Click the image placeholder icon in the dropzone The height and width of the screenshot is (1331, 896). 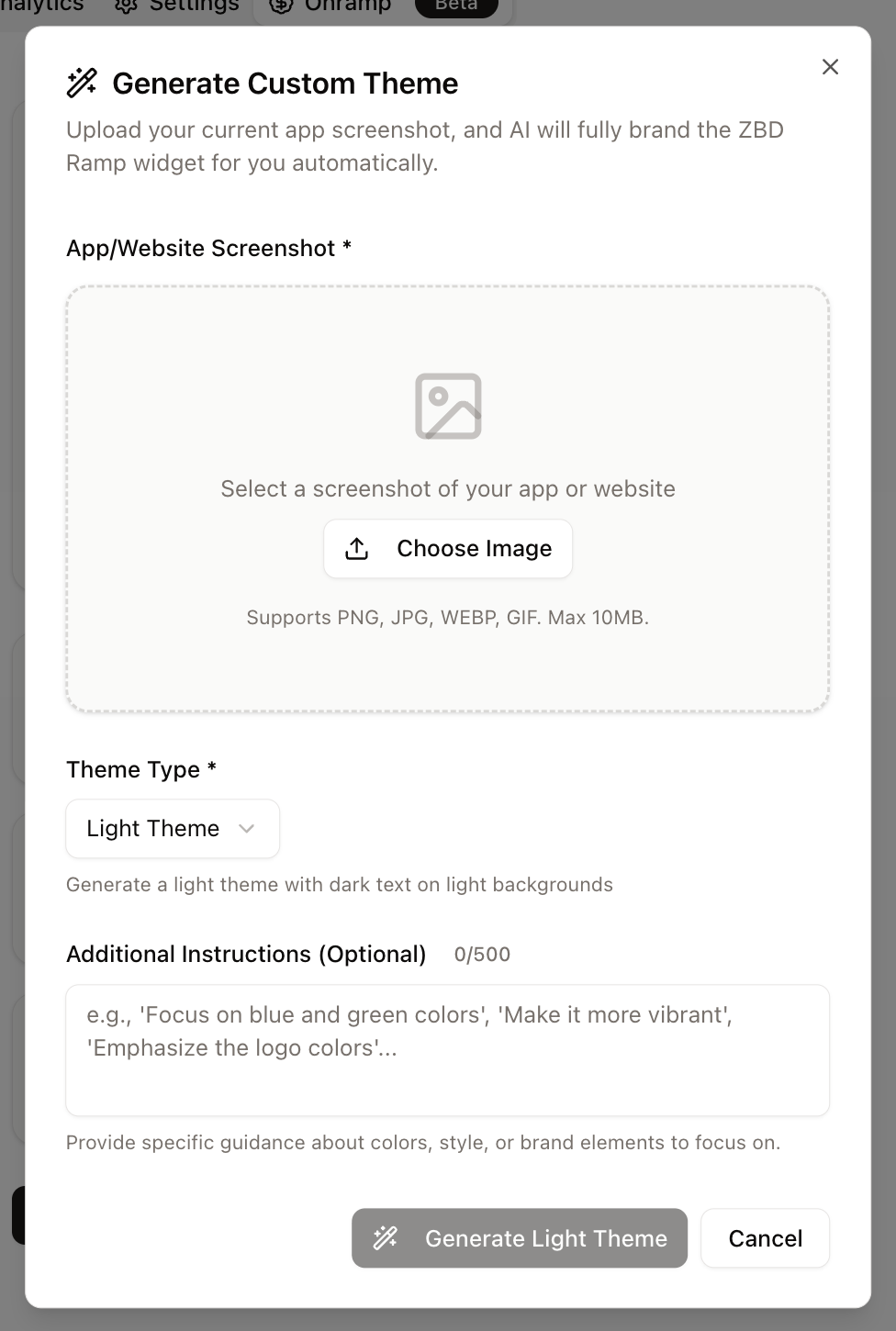pyautogui.click(x=447, y=405)
